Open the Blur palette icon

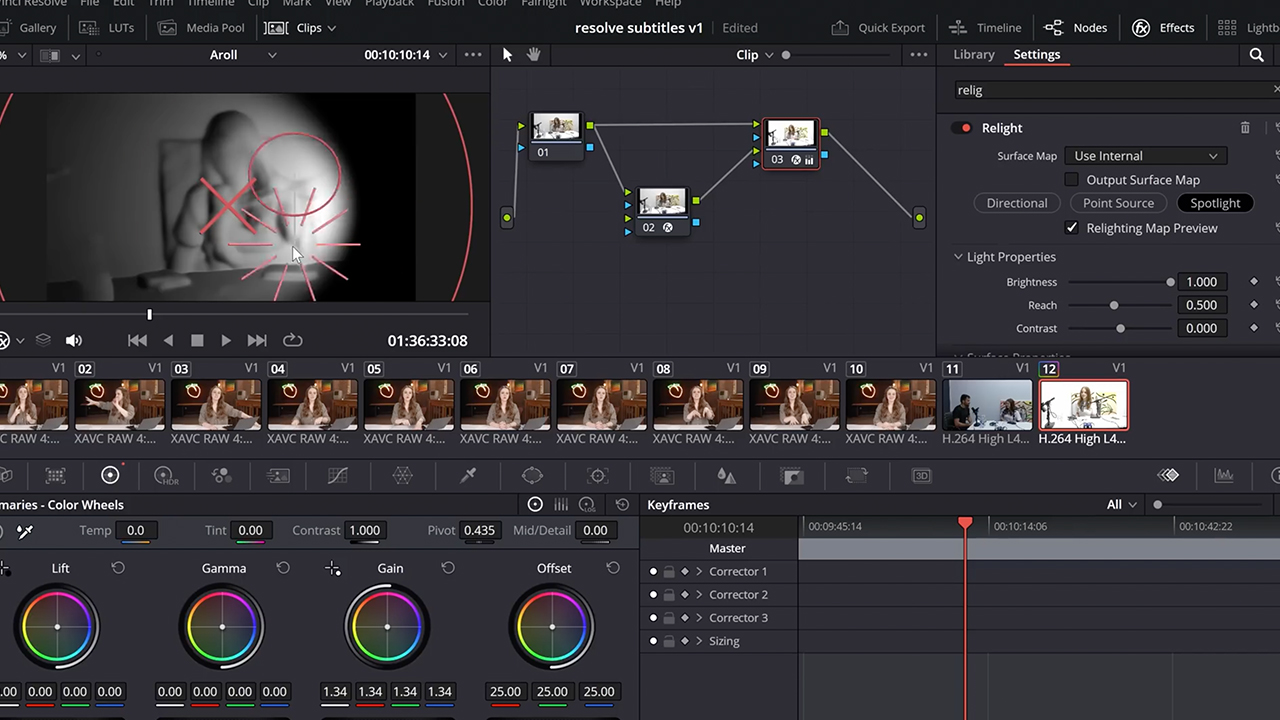pyautogui.click(x=727, y=476)
